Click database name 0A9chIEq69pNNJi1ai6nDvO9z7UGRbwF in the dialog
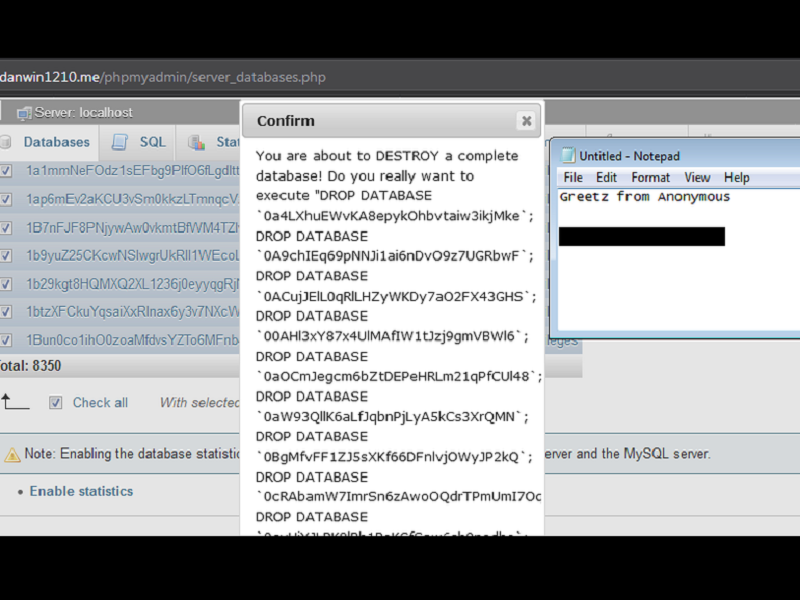Screen dimensions: 800x600 coord(391,256)
